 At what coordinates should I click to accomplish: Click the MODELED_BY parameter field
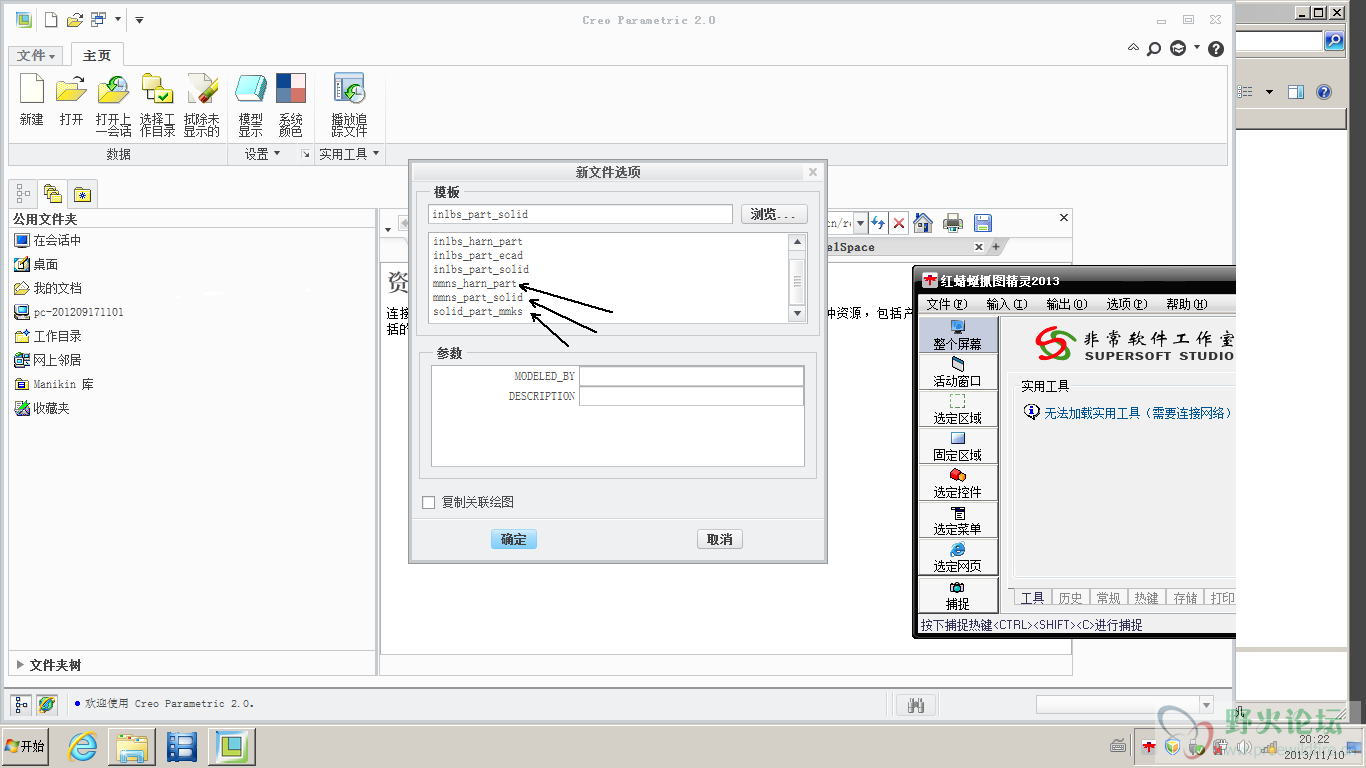point(691,376)
